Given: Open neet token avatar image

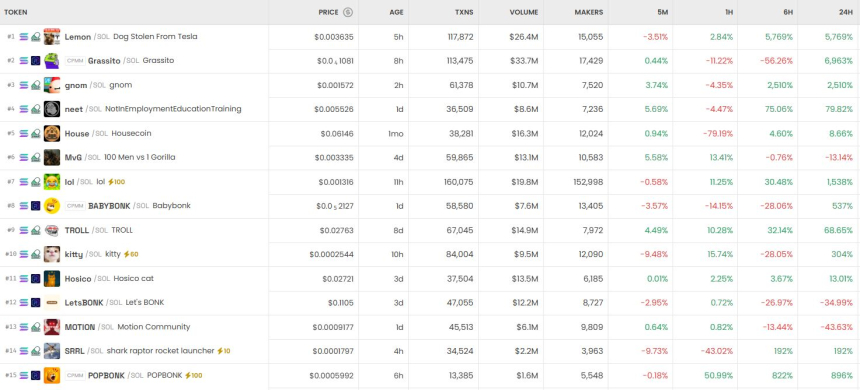Looking at the screenshot, I should [x=52, y=109].
